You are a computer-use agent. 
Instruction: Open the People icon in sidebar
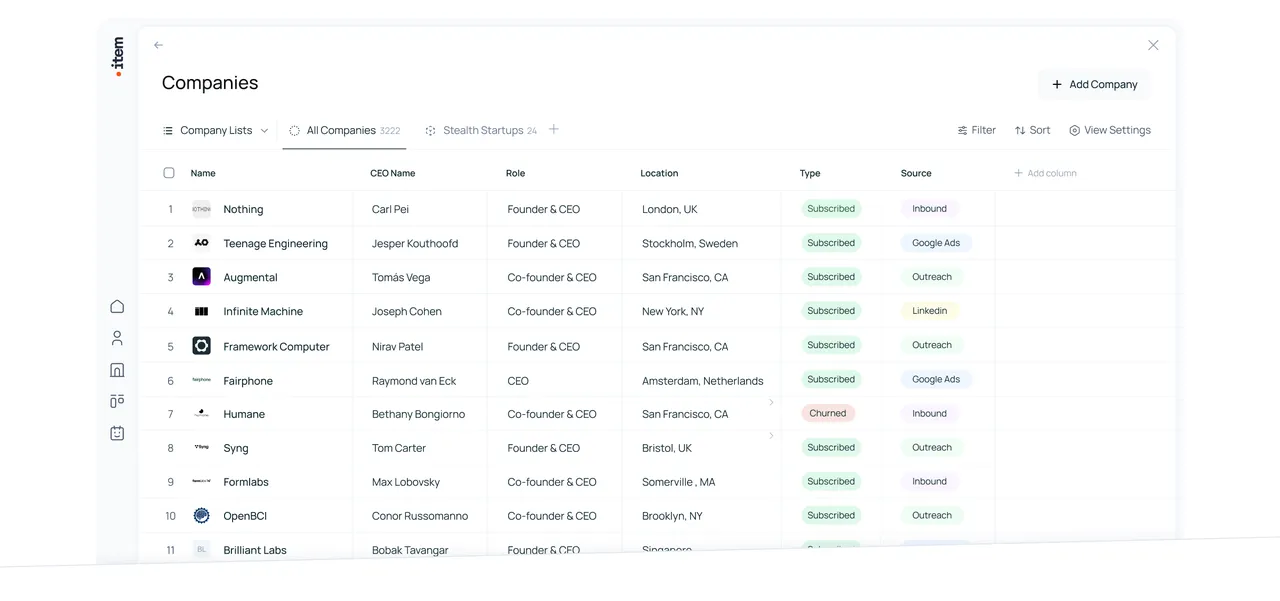pos(117,339)
